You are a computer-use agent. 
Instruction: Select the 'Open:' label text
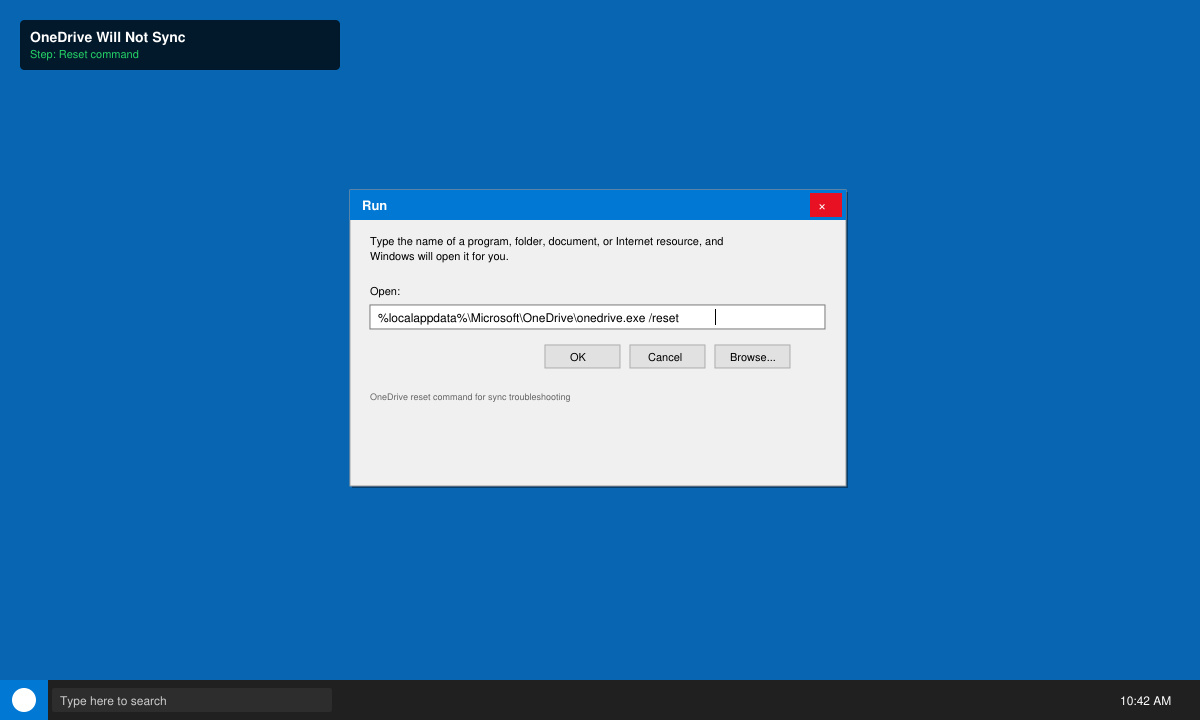point(385,291)
